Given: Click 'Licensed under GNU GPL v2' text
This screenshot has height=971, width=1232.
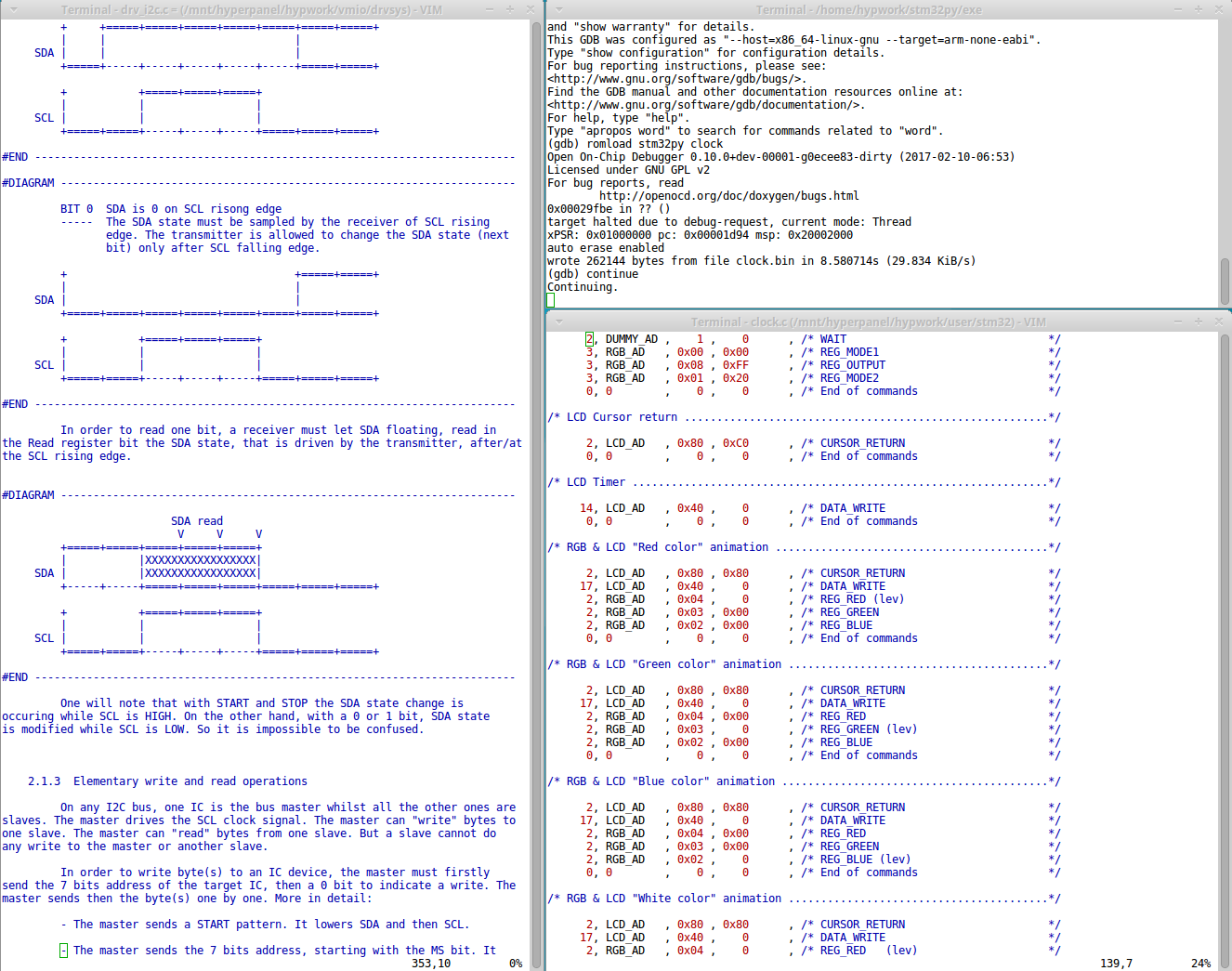Looking at the screenshot, I should click(x=628, y=170).
